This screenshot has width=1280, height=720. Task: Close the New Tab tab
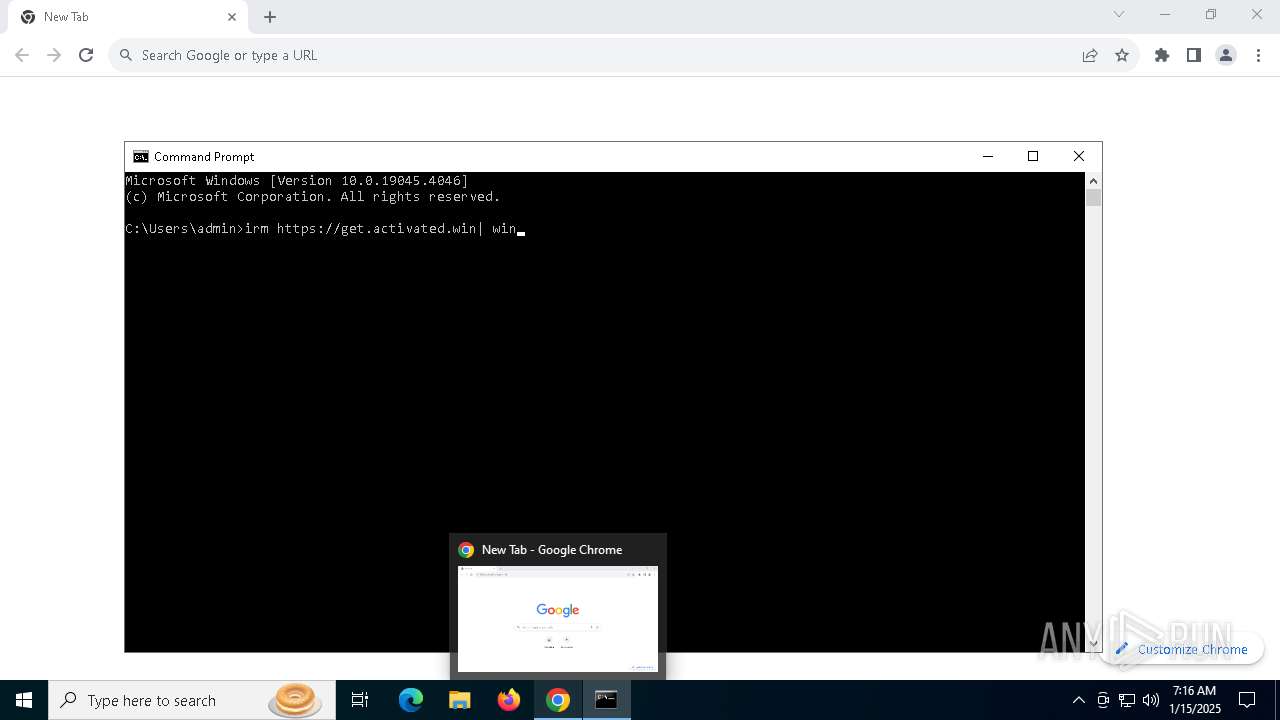tap(232, 17)
